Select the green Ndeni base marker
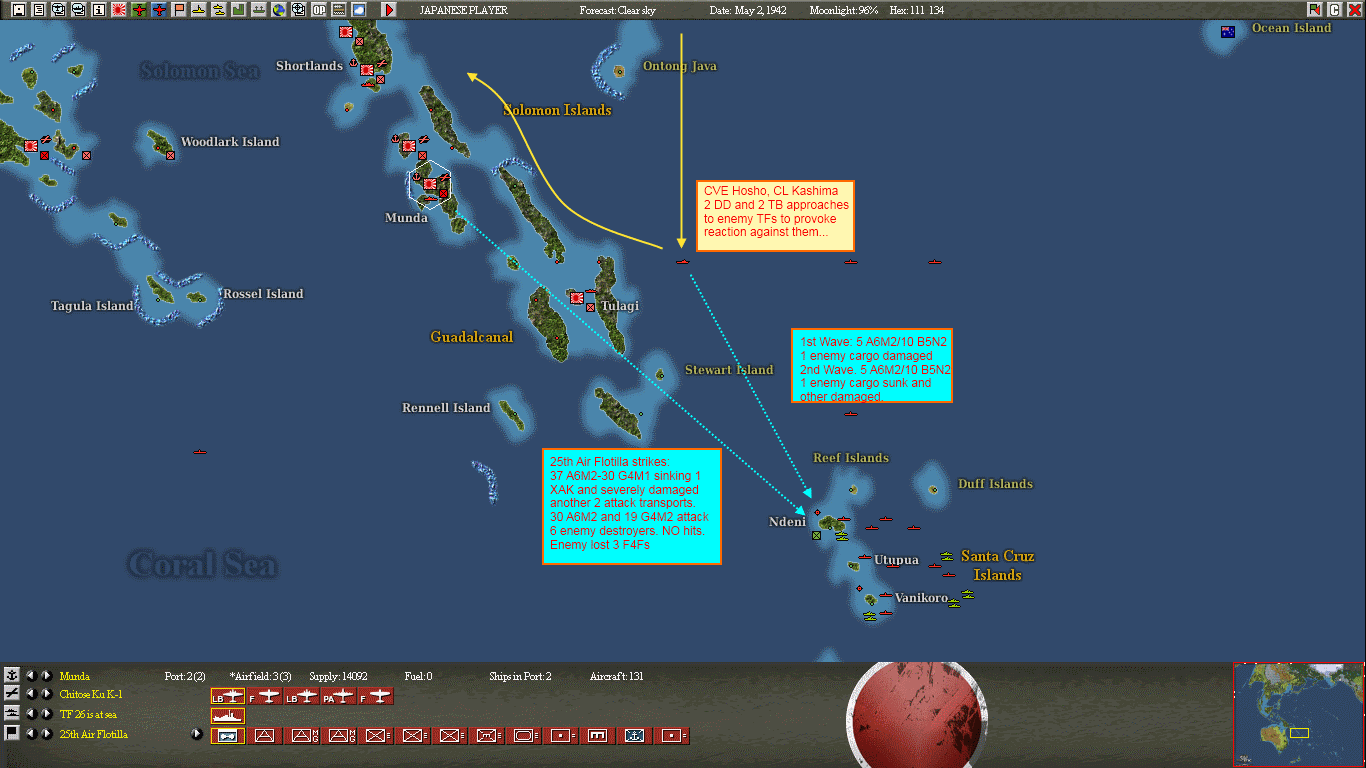Screen dimensions: 1366x768 tap(816, 536)
